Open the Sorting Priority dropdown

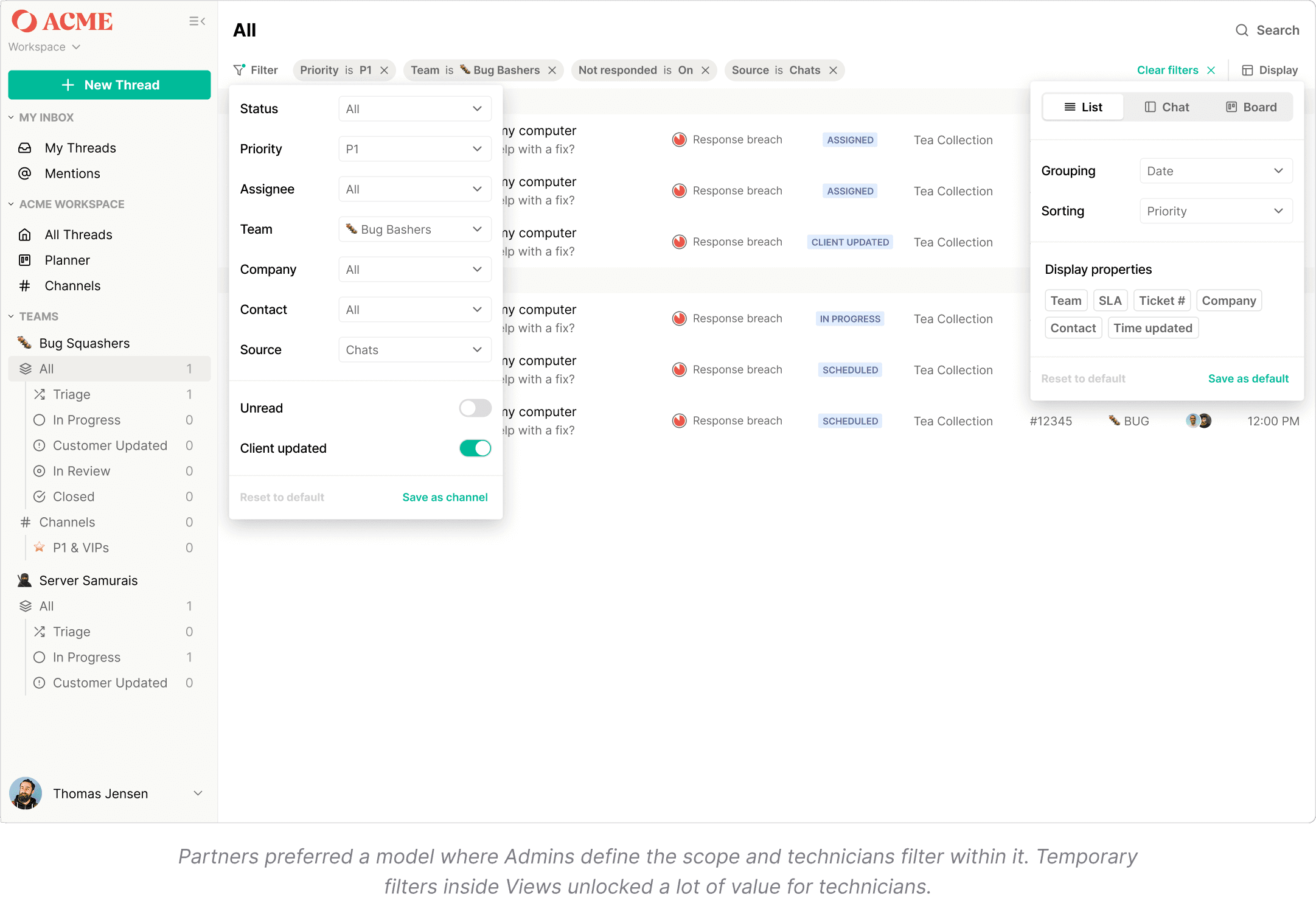coord(1215,211)
